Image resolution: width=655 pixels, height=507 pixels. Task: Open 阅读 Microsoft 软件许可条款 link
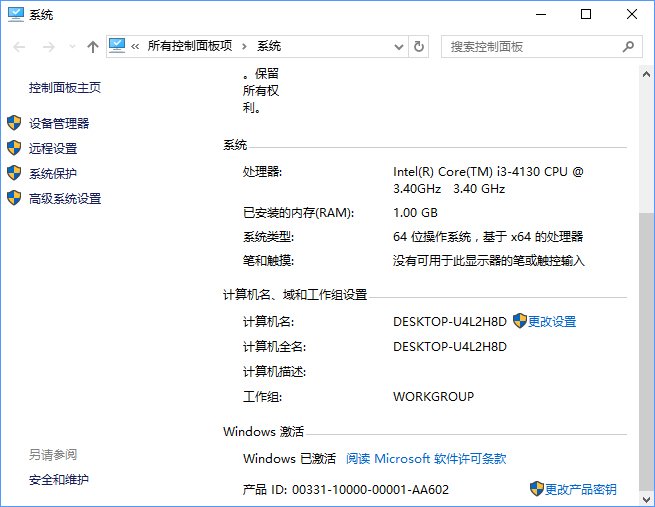coord(426,458)
